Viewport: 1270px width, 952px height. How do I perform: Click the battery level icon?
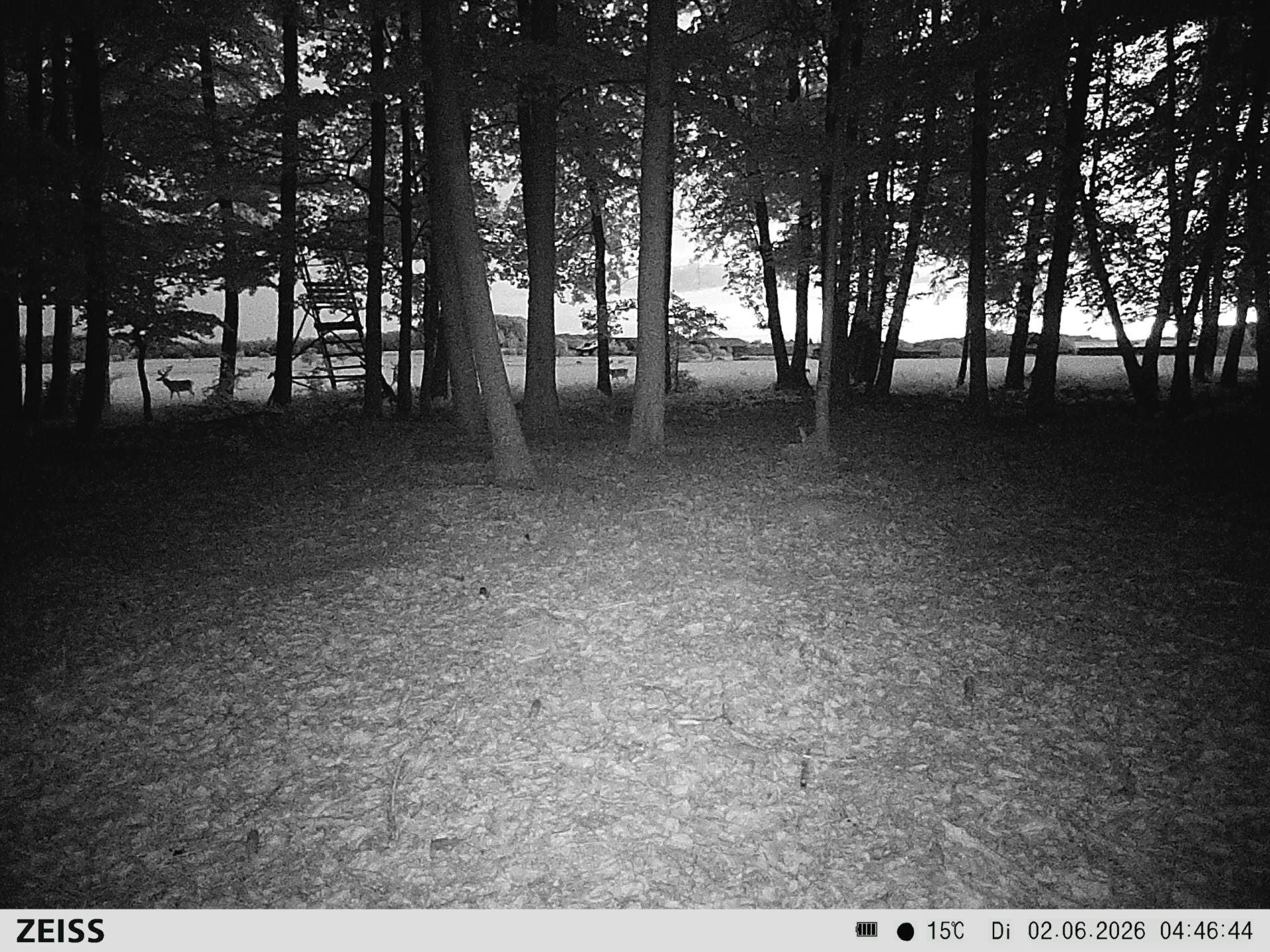pos(867,930)
